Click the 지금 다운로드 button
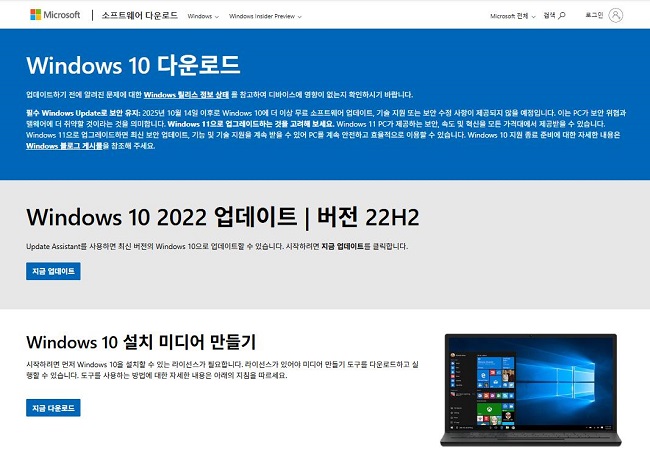Screen dimensions: 650x461 pos(53,408)
